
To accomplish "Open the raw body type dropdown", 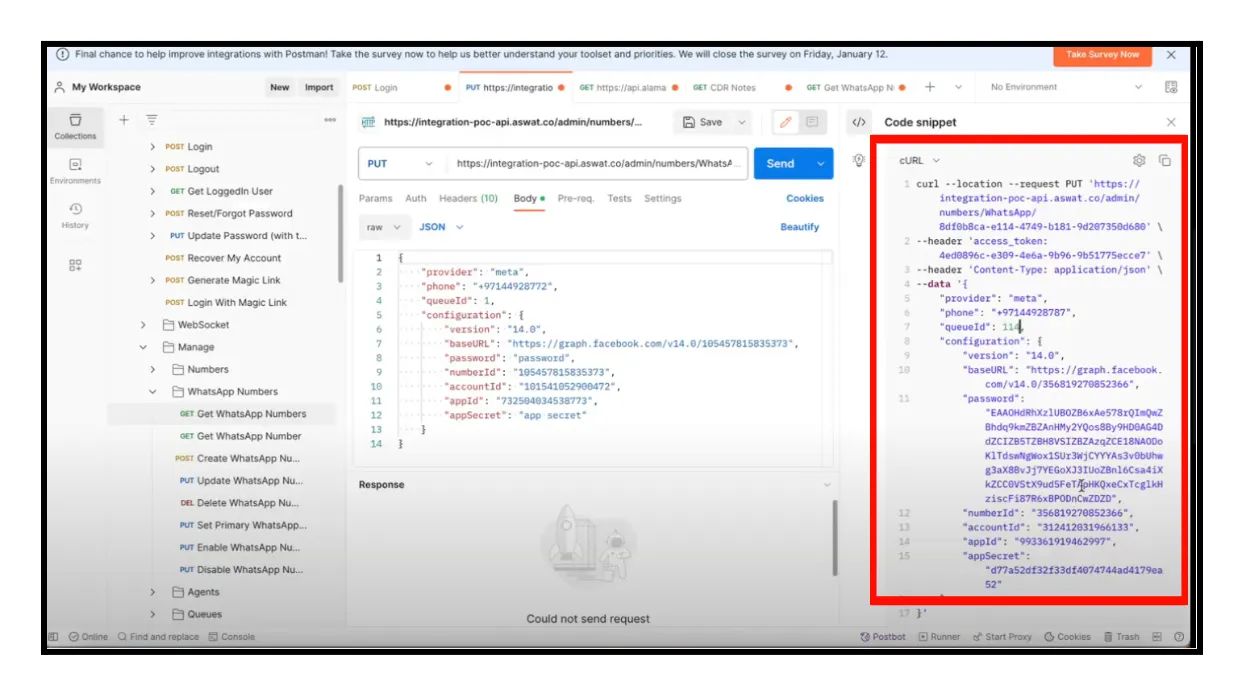I will tap(383, 227).
